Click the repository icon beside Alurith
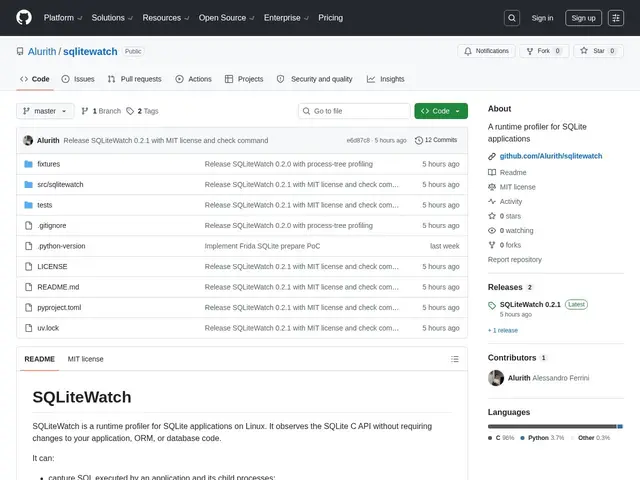Screen dimensions: 640x480 click(20, 51)
